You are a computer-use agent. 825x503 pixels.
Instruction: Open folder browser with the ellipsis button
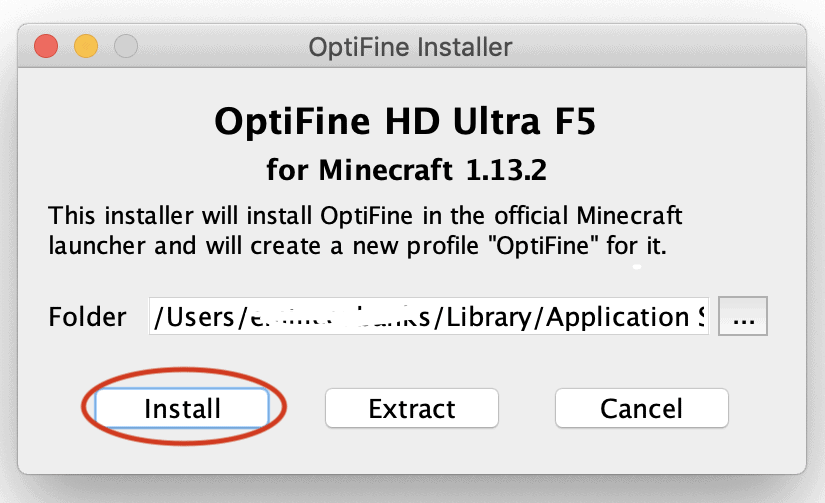pyautogui.click(x=743, y=316)
